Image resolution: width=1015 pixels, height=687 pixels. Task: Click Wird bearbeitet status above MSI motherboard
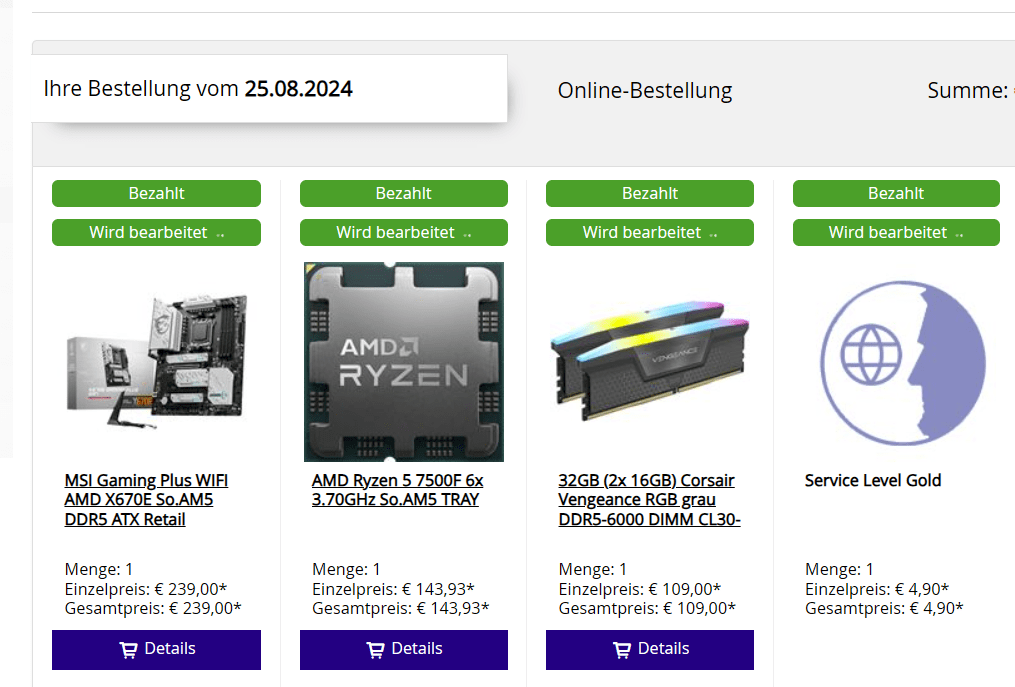point(156,232)
